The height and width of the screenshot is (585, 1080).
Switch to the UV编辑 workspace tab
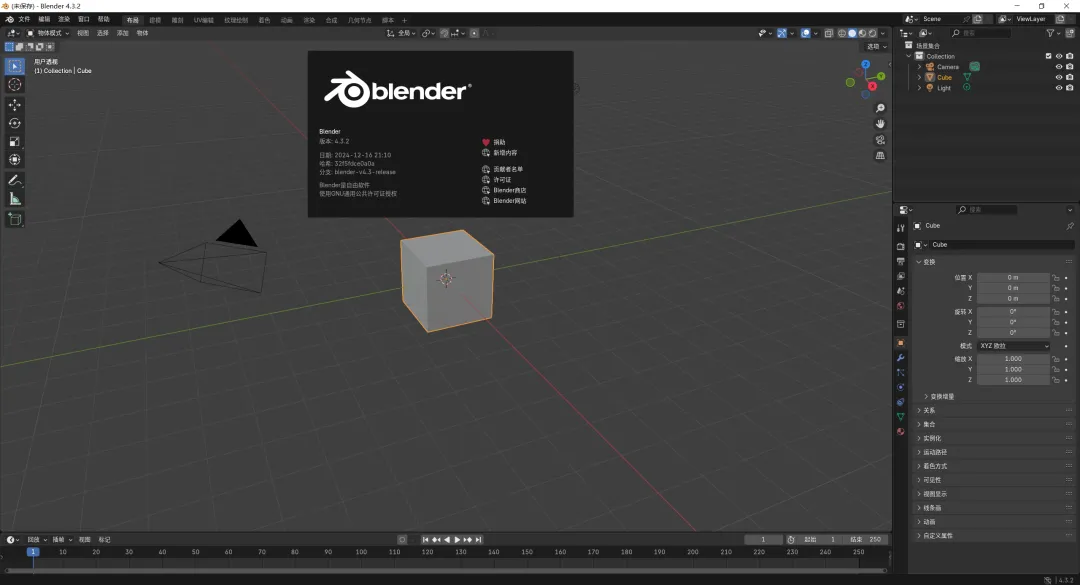pyautogui.click(x=203, y=20)
